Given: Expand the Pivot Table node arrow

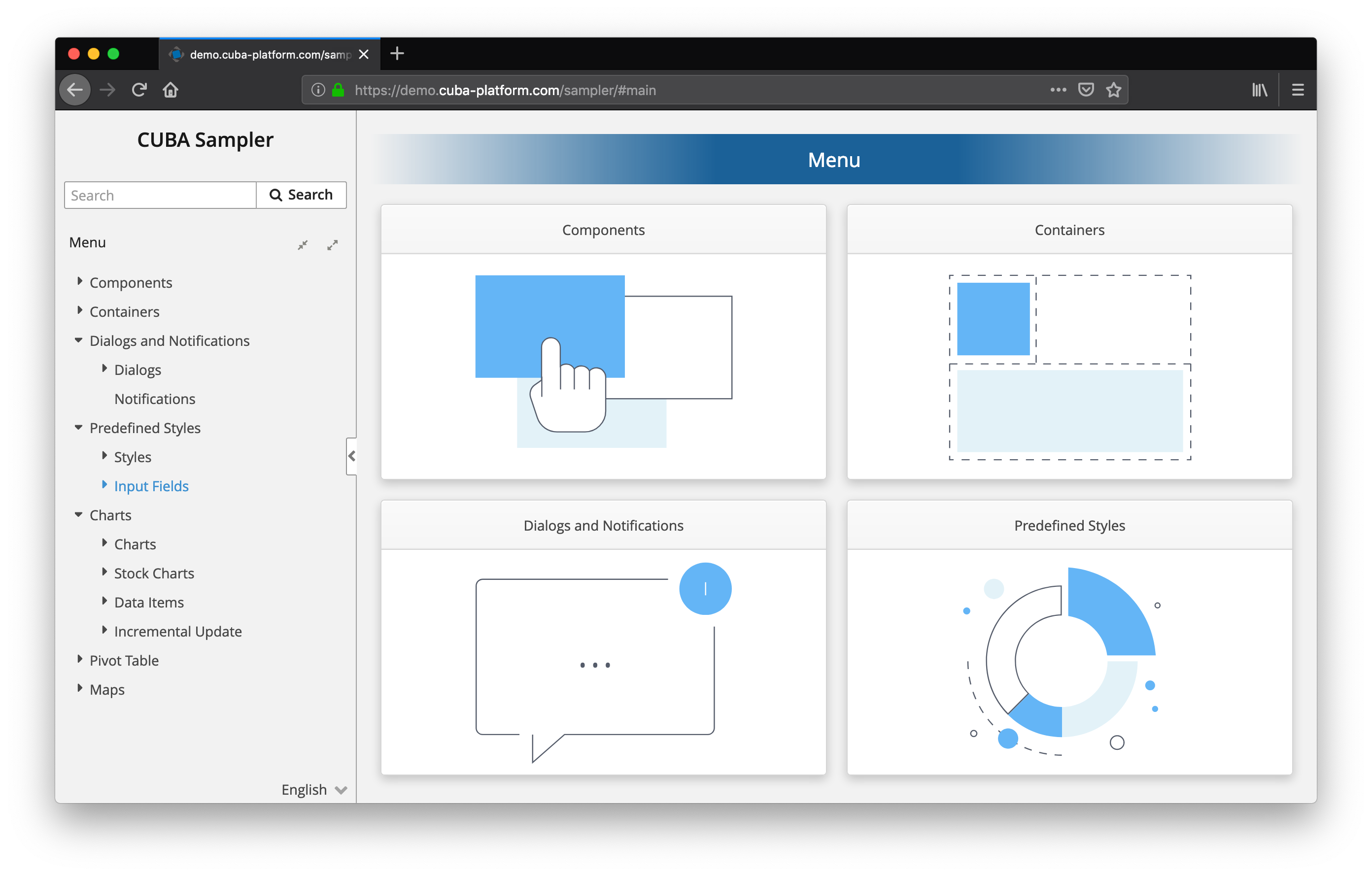Looking at the screenshot, I should click(x=79, y=659).
